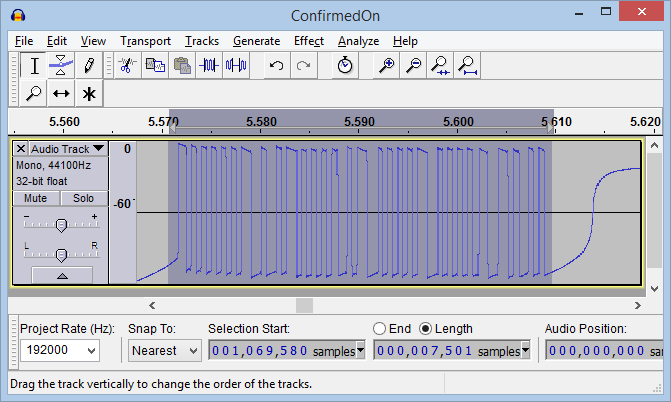The height and width of the screenshot is (402, 671).
Task: Maximize the ConfirmedOn window
Action: (606, 12)
